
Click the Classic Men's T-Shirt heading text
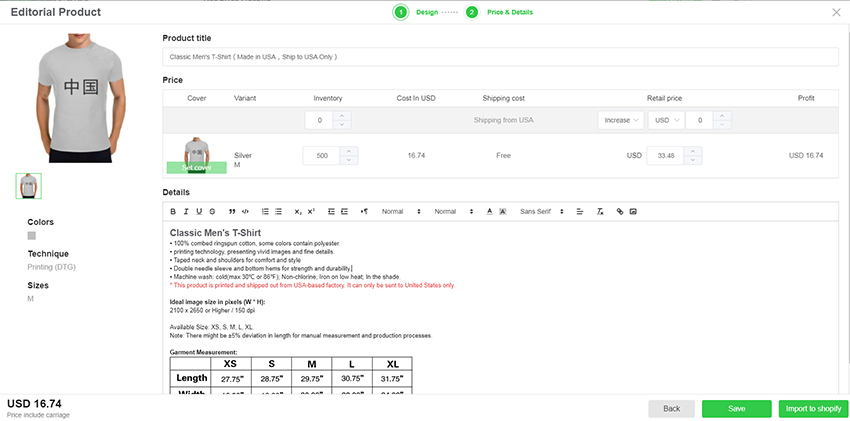(x=215, y=233)
